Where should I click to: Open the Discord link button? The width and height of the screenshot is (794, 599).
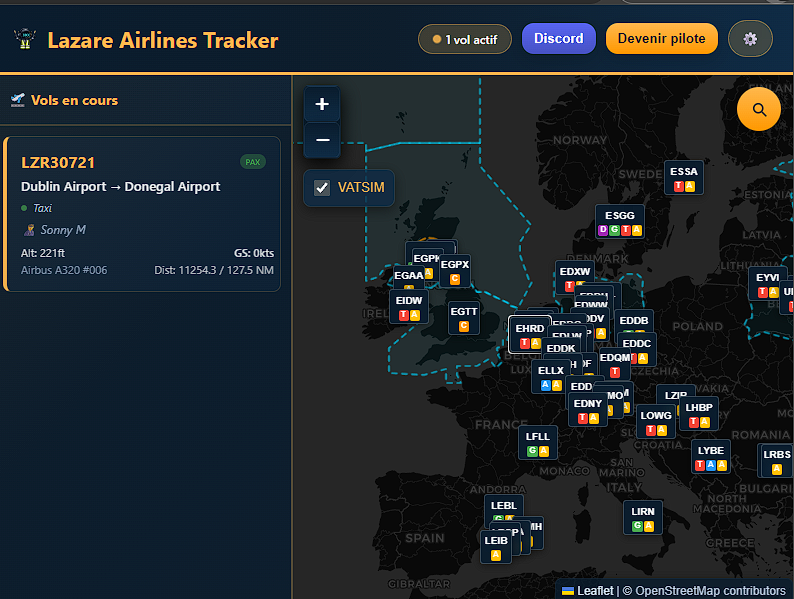(559, 38)
